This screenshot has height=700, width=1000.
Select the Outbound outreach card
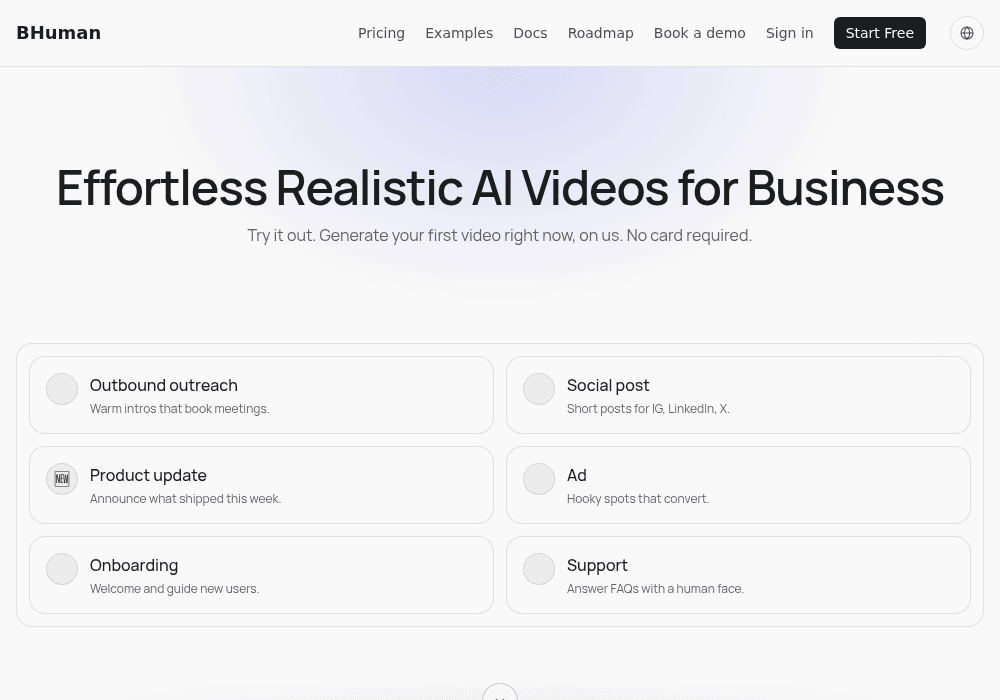pyautogui.click(x=261, y=395)
